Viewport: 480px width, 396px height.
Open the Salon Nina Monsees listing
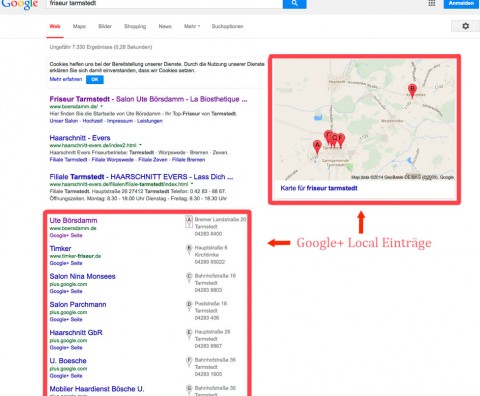pos(82,276)
